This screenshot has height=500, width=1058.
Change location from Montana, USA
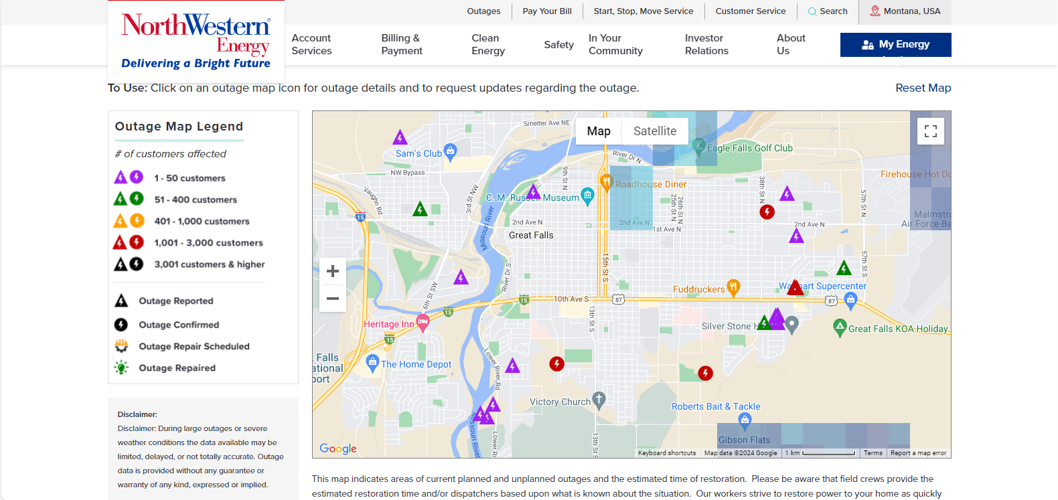(x=905, y=11)
